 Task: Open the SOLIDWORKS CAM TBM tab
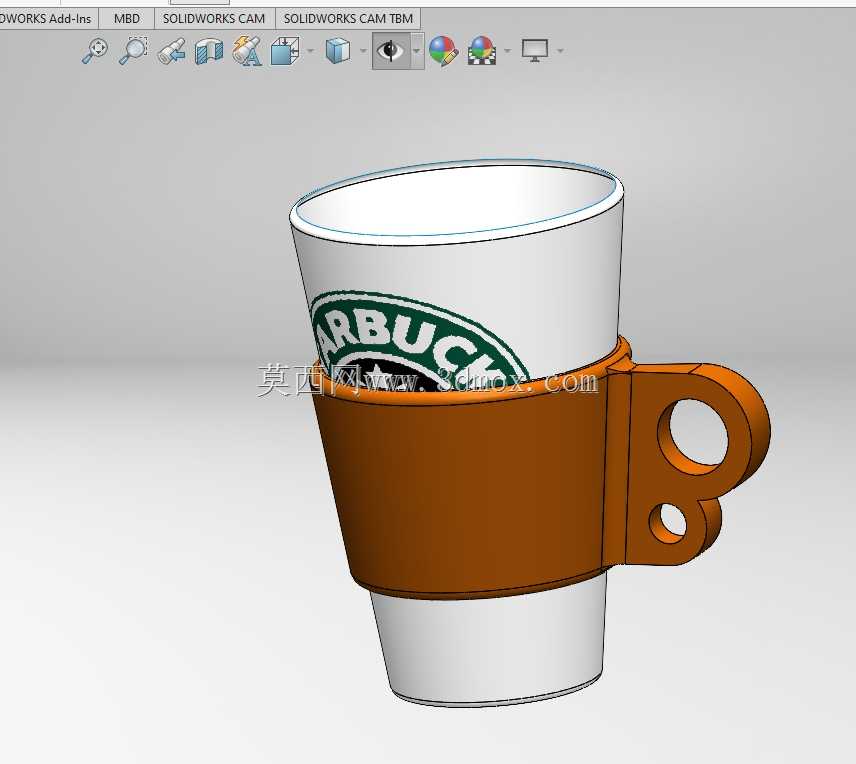(x=348, y=19)
